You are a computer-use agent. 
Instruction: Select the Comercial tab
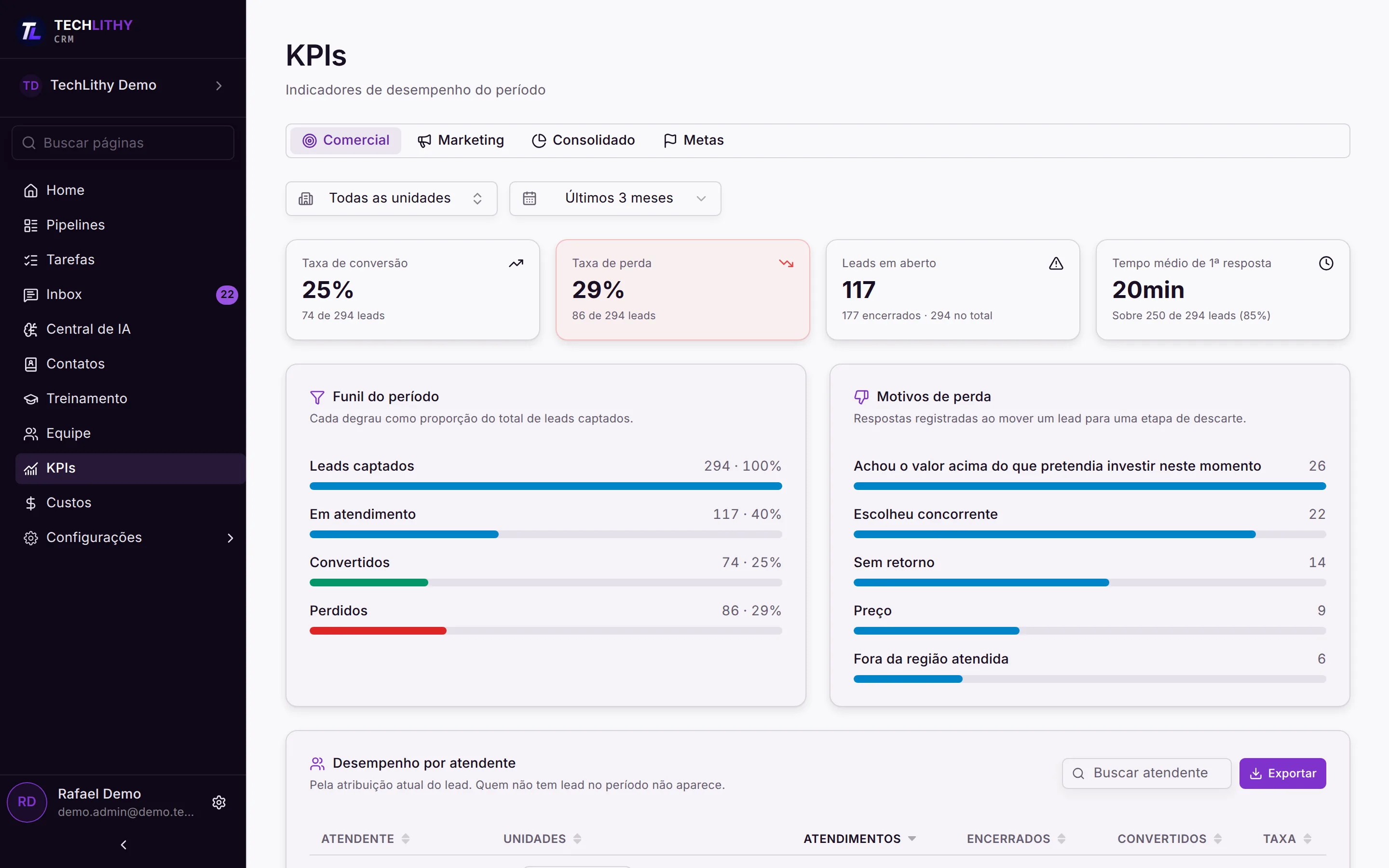345,141
